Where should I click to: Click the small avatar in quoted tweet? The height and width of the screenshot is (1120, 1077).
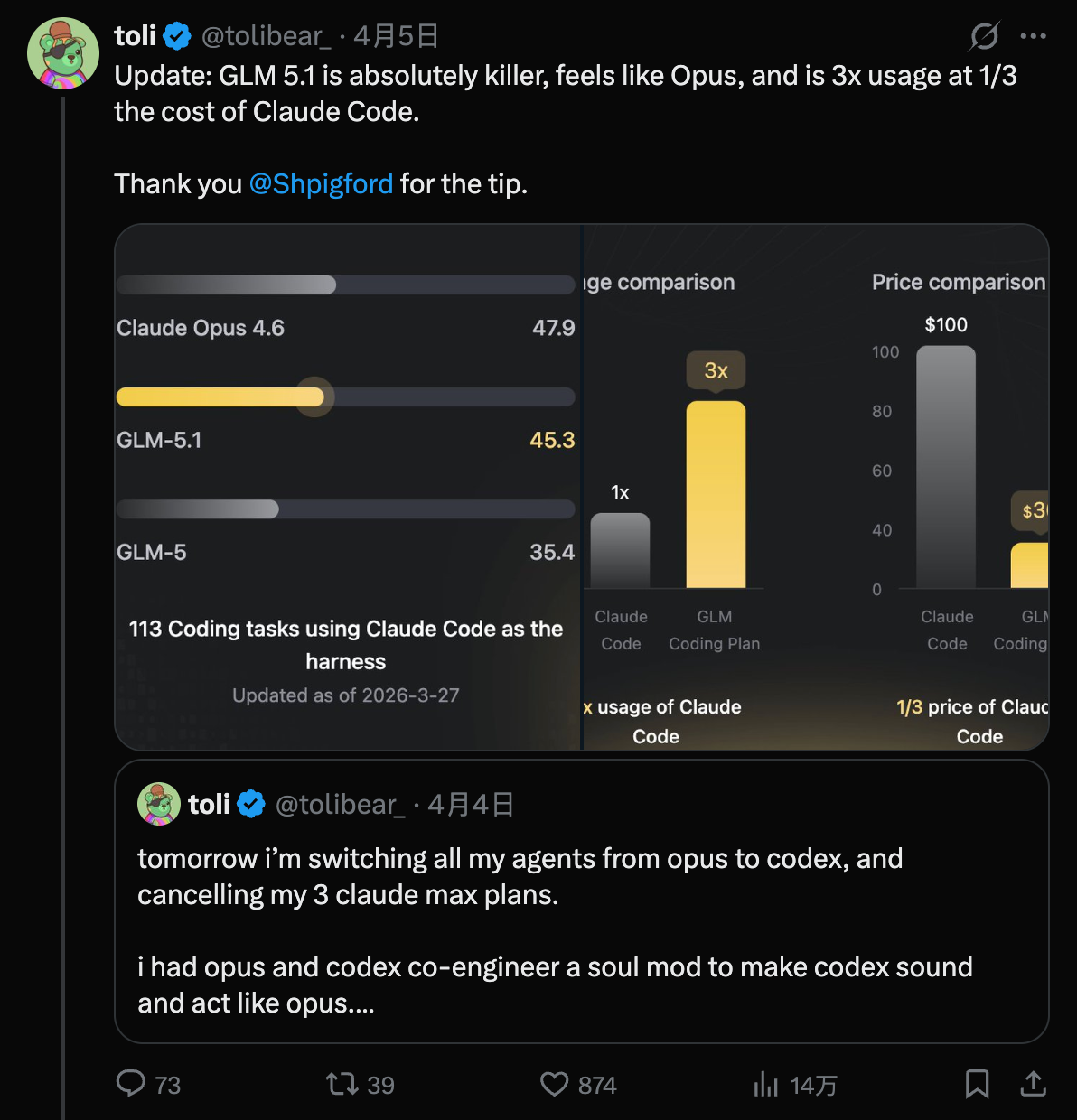pyautogui.click(x=159, y=804)
